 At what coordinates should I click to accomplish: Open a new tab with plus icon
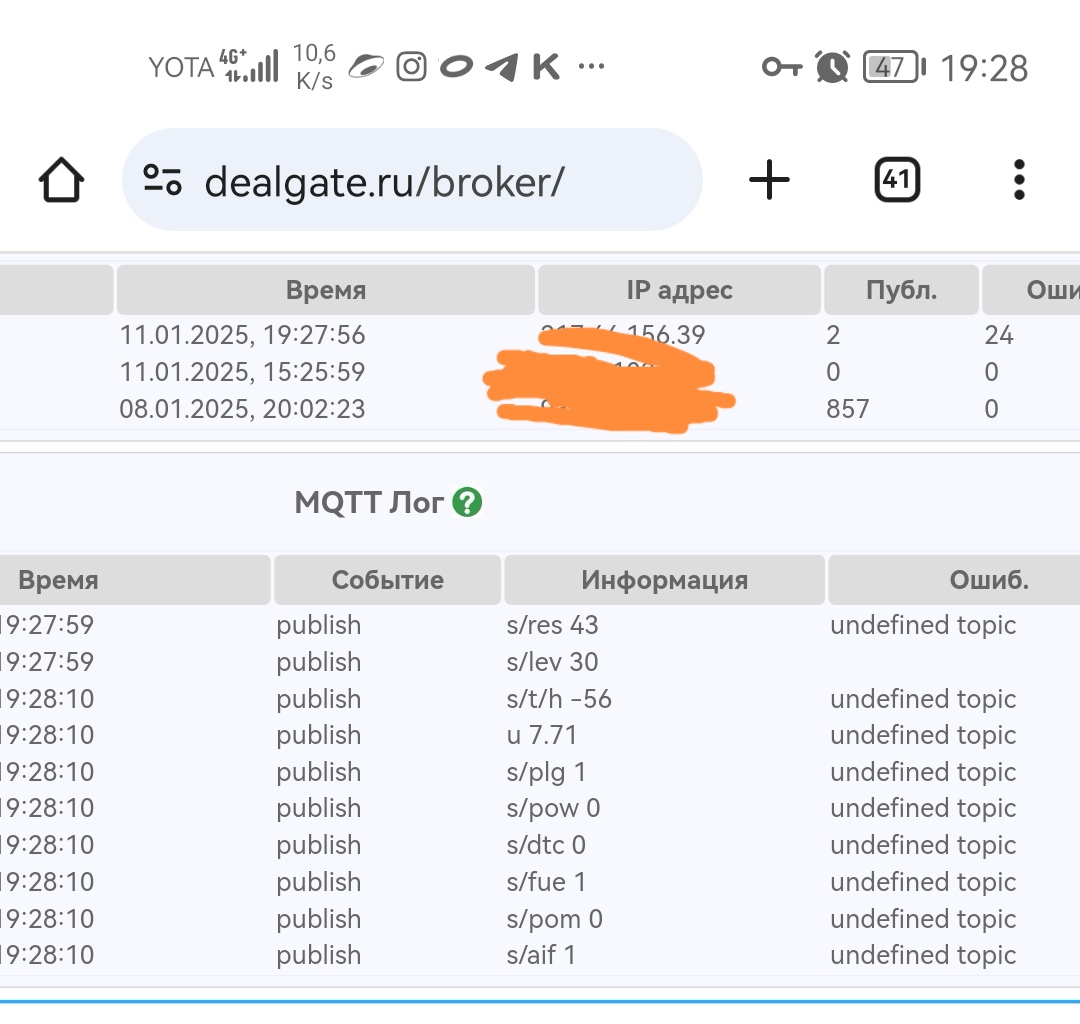tap(769, 180)
